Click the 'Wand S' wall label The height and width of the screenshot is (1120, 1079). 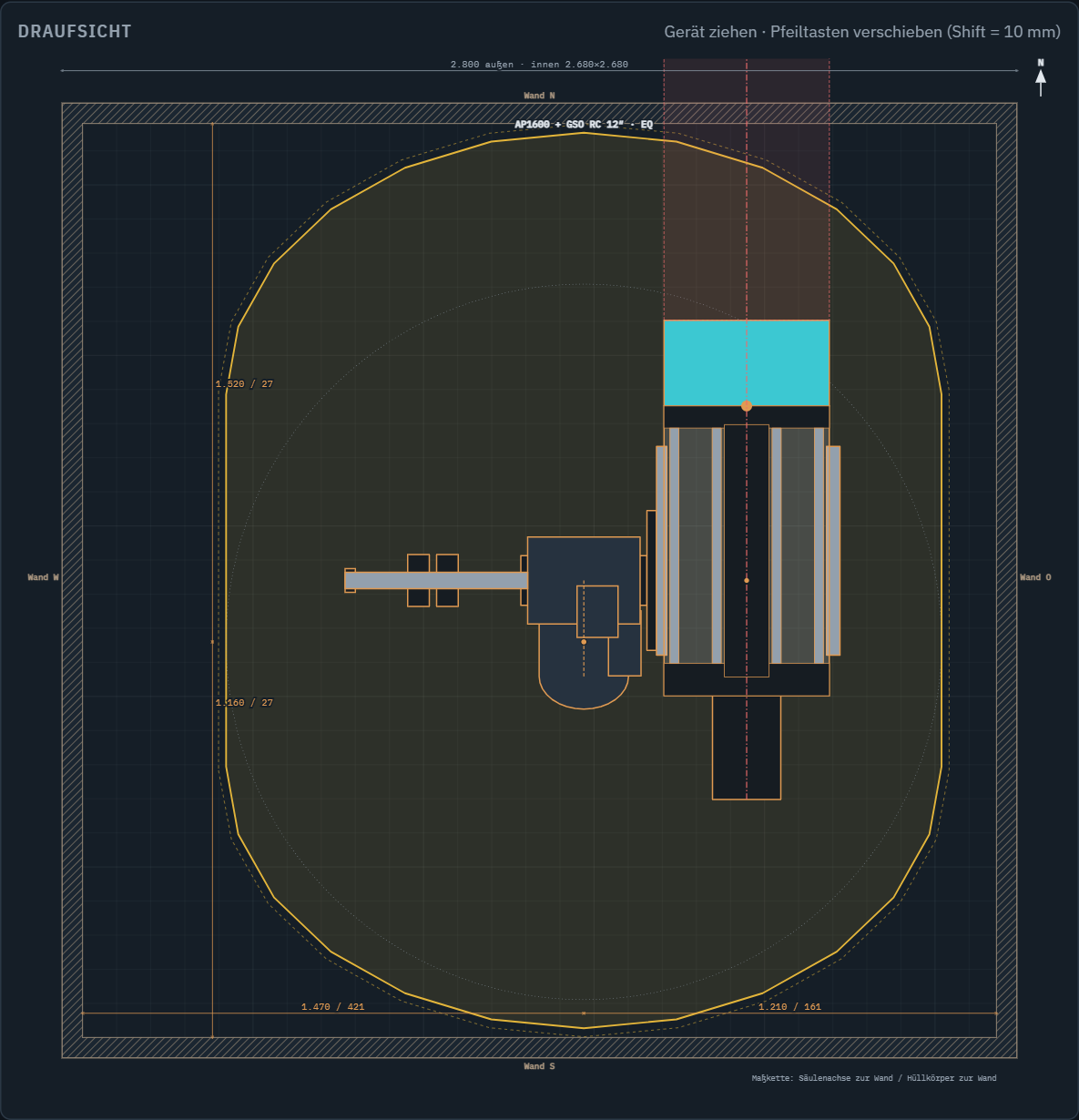539,1066
